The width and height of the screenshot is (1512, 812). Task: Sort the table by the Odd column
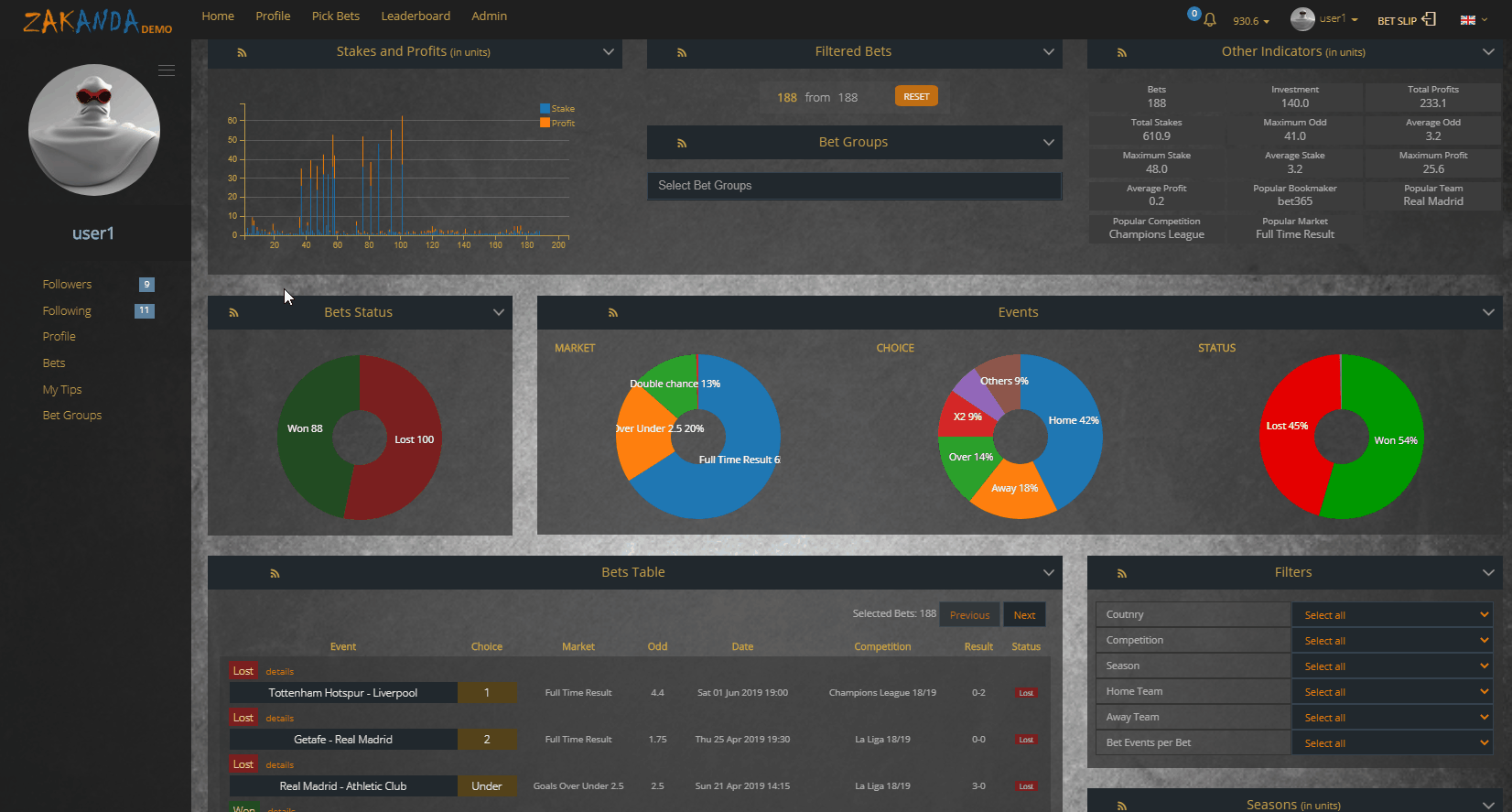(657, 646)
